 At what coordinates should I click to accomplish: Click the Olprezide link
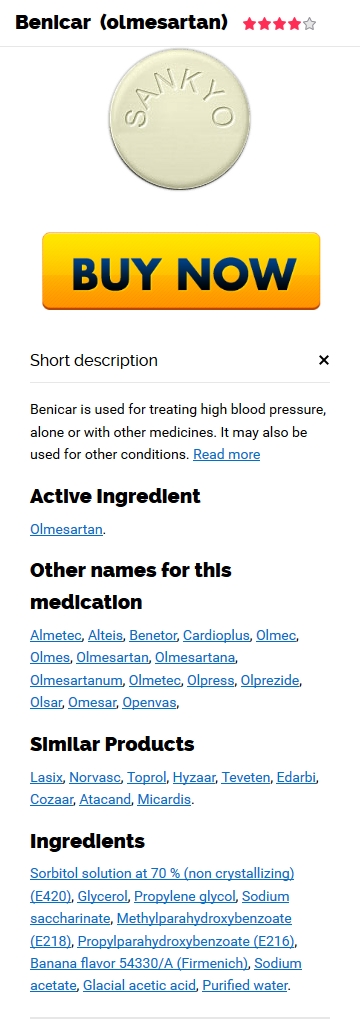(270, 680)
